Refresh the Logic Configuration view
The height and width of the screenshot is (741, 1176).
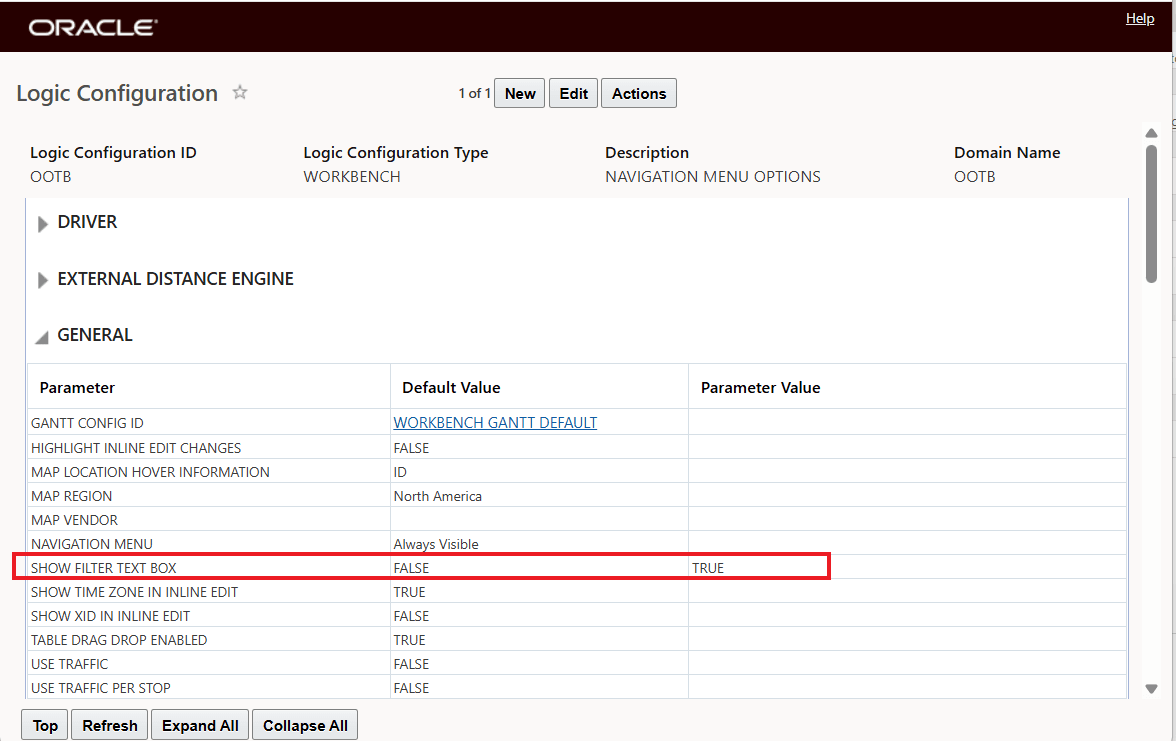tap(109, 724)
